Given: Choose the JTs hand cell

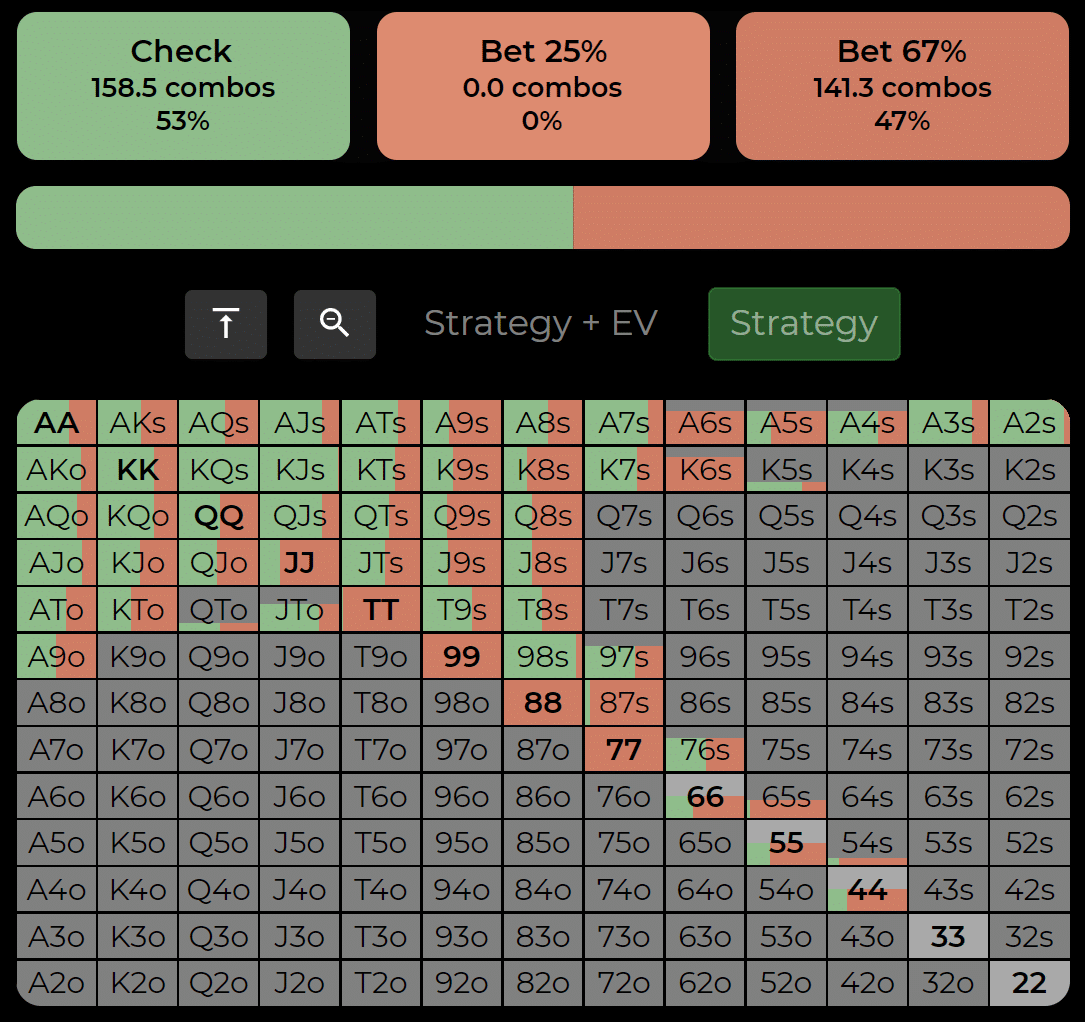Looking at the screenshot, I should tap(381, 563).
